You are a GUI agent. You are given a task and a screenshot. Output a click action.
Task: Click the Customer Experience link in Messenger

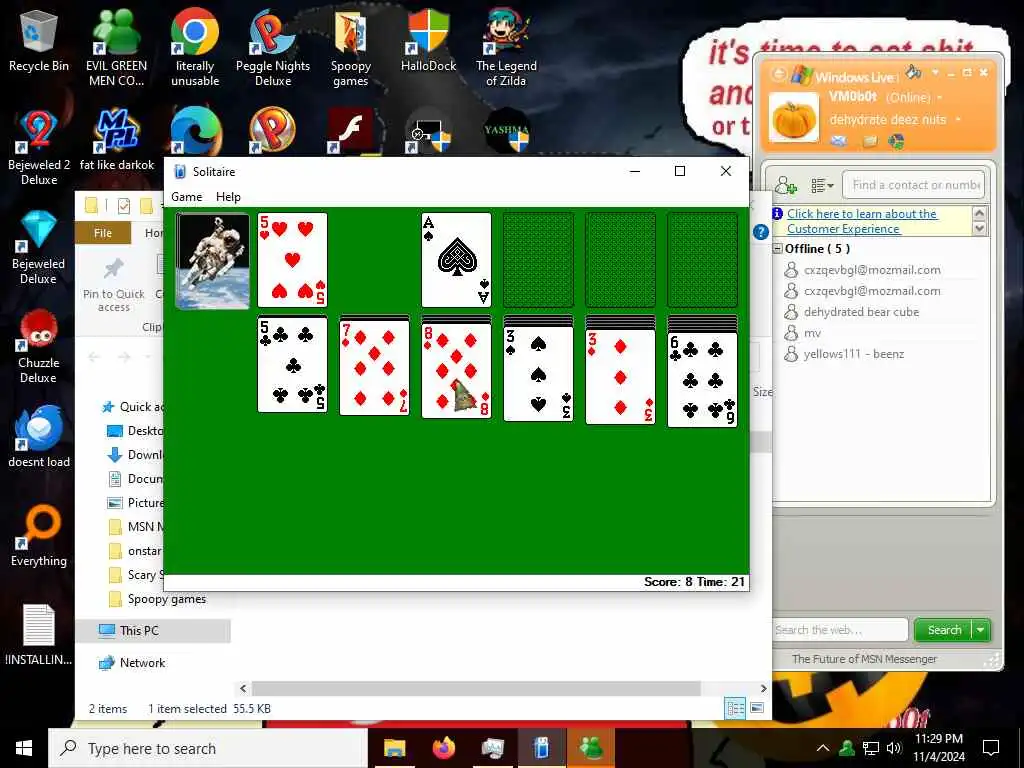coord(862,221)
